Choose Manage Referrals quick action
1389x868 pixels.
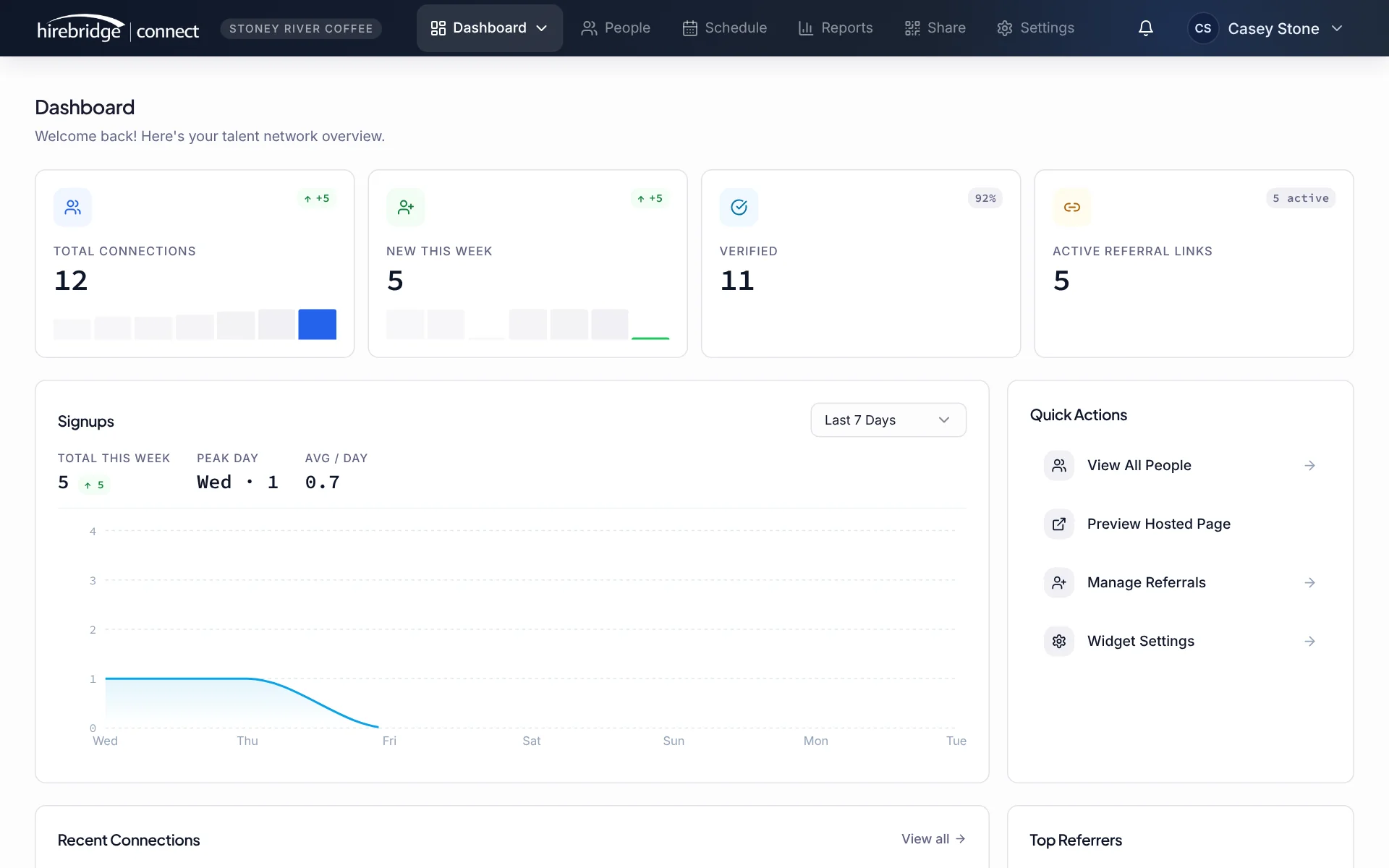pyautogui.click(x=1180, y=582)
